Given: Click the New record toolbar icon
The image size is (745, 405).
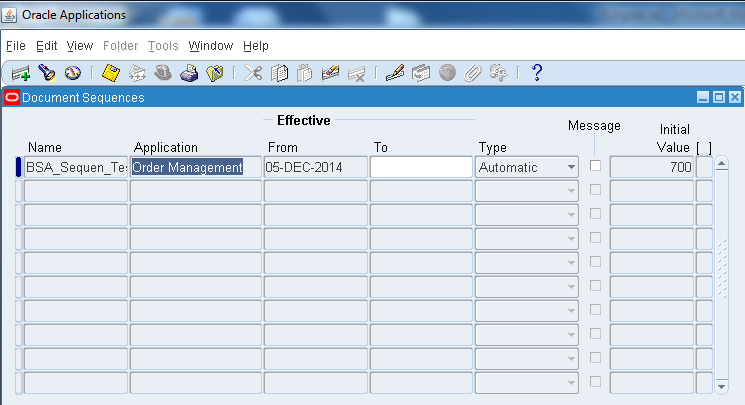Looking at the screenshot, I should click(x=21, y=73).
